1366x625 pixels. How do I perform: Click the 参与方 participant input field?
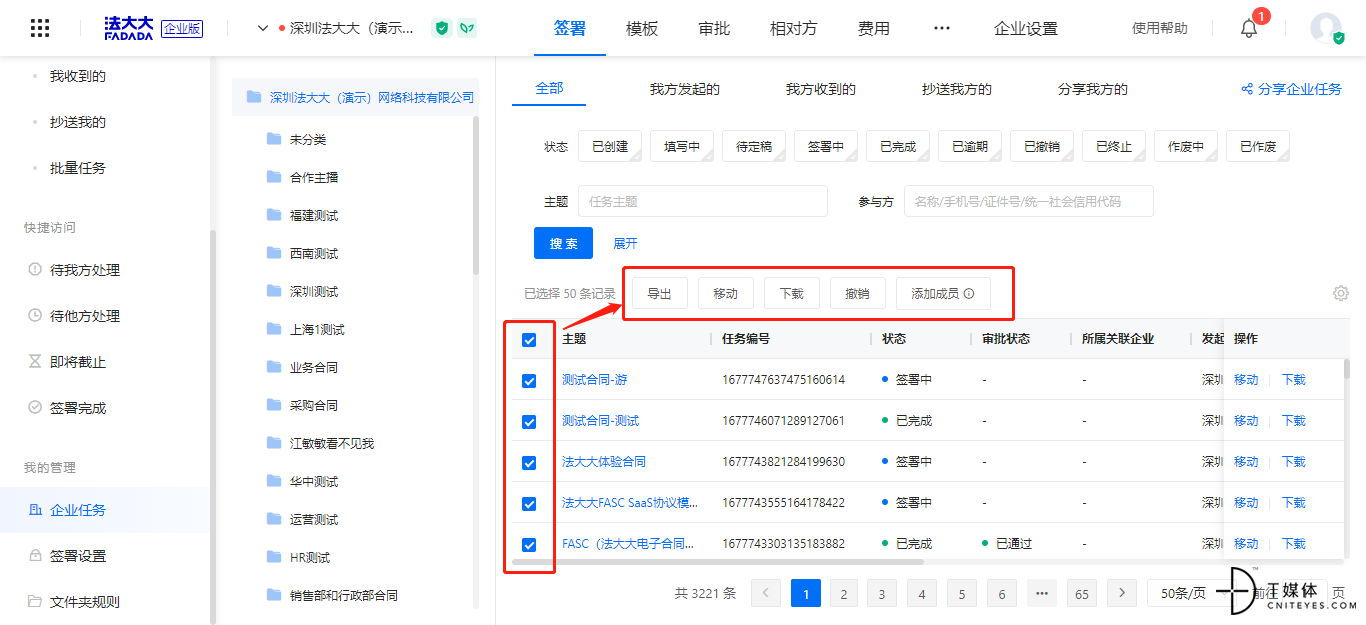tap(1029, 201)
